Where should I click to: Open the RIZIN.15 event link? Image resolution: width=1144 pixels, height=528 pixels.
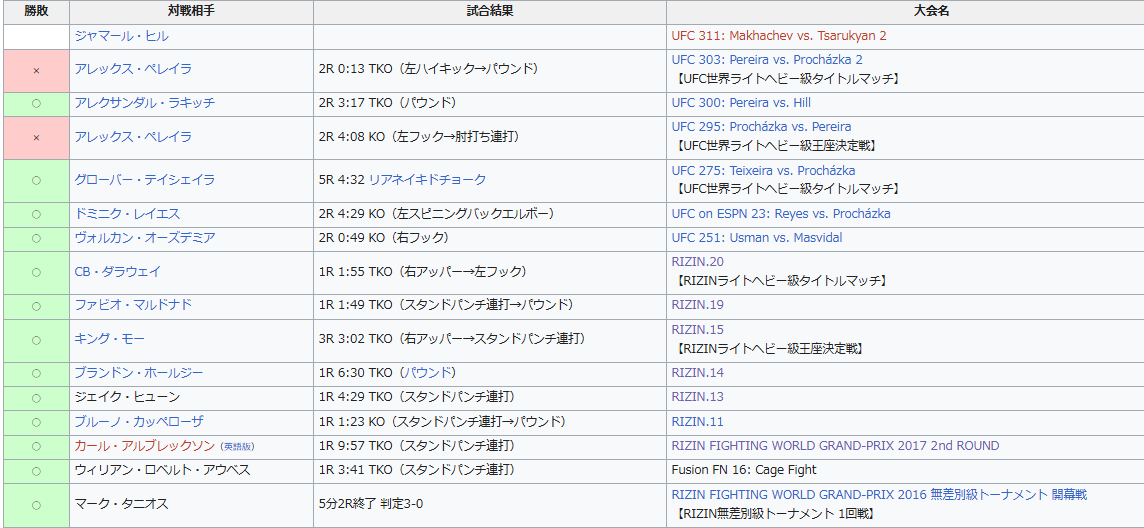pos(697,330)
